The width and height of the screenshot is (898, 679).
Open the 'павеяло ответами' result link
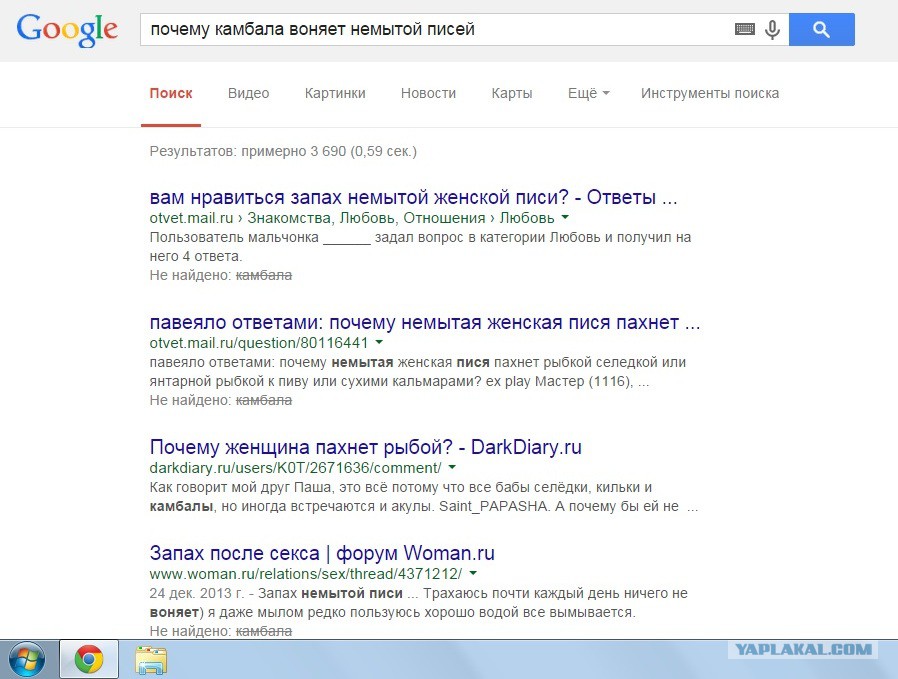(425, 322)
